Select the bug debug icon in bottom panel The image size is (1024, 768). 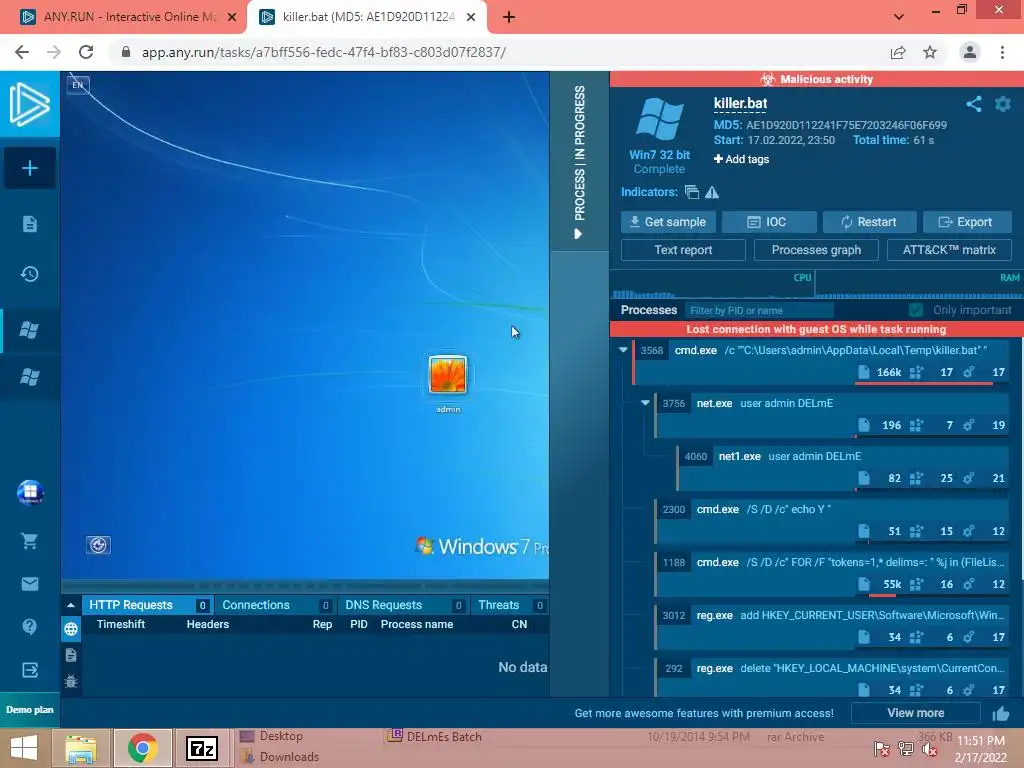pyautogui.click(x=71, y=681)
